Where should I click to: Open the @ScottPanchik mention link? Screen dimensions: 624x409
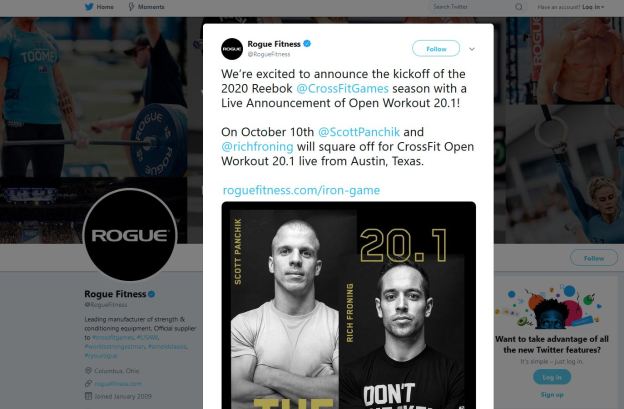[359, 132]
